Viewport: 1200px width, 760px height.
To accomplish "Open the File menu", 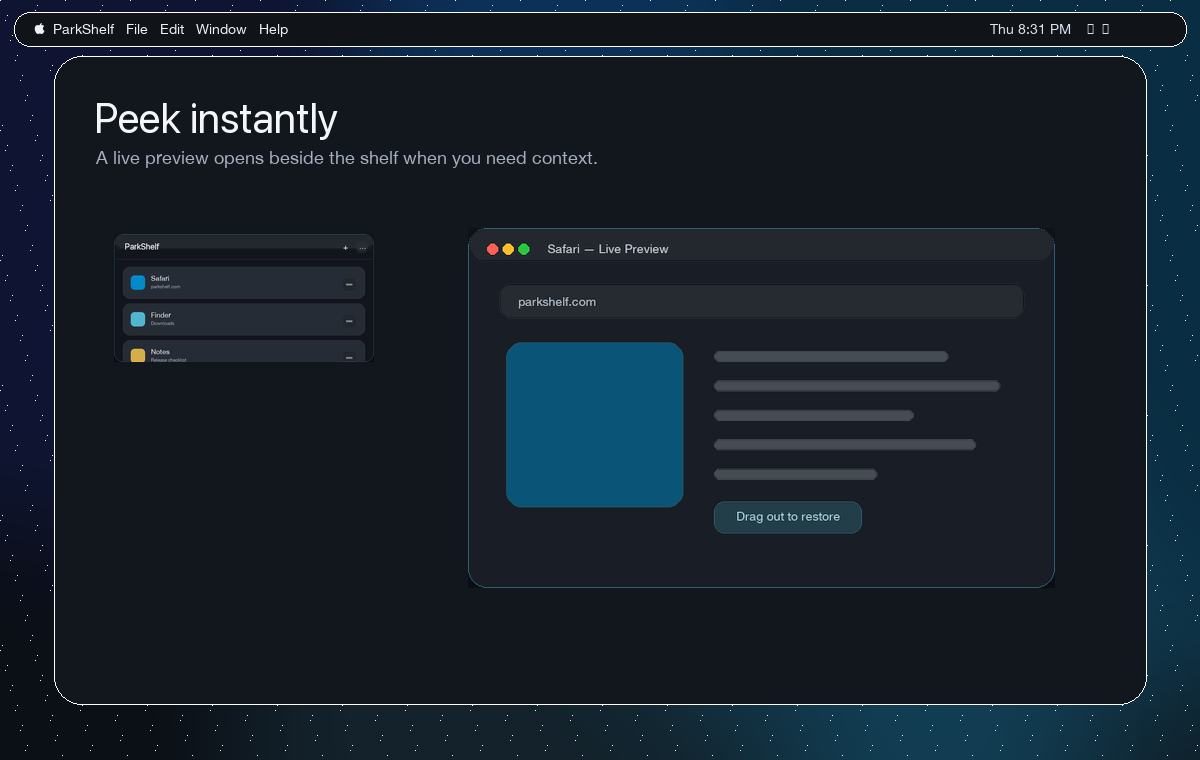I will click(137, 29).
